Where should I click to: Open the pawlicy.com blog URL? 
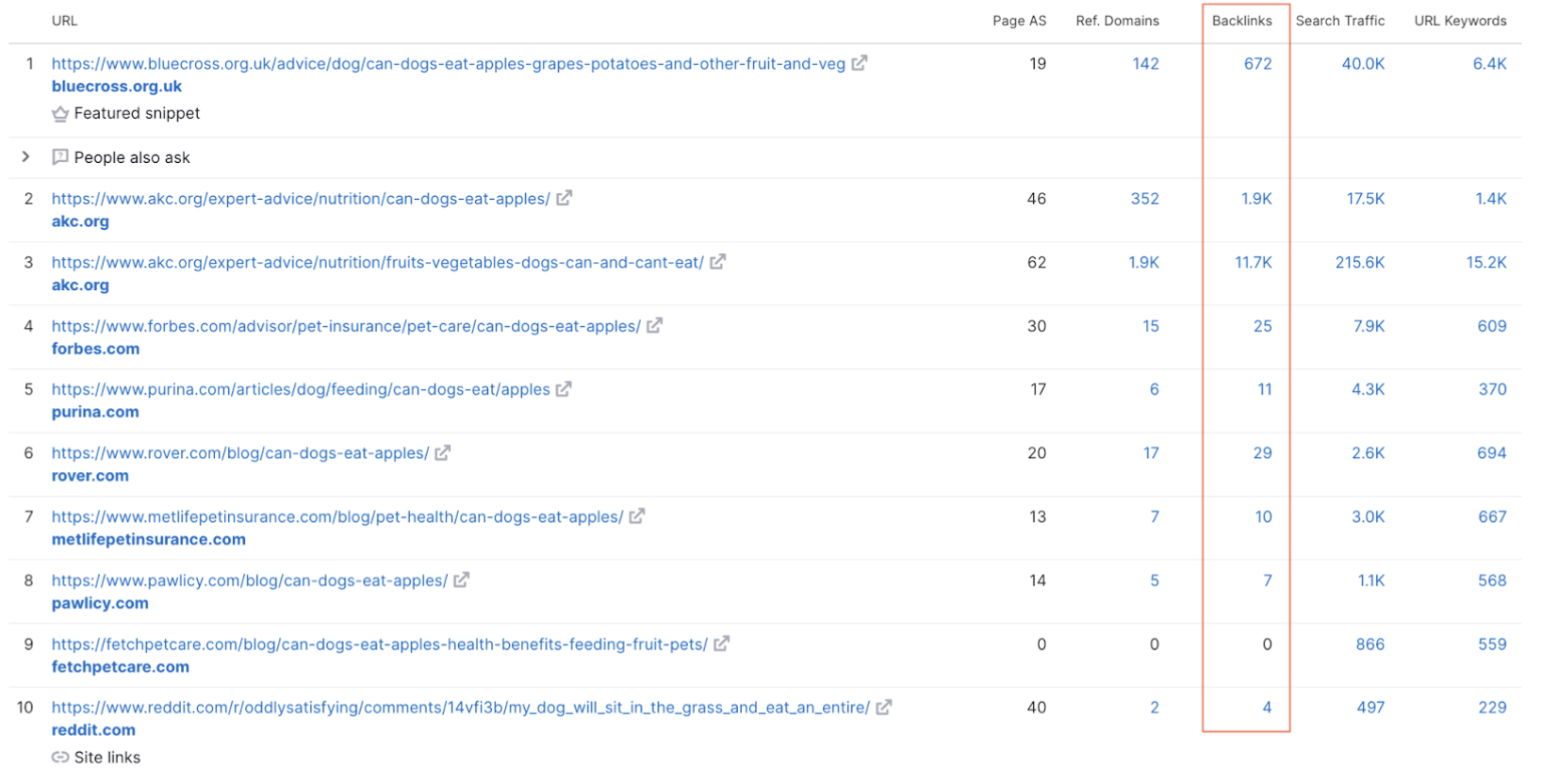(x=250, y=580)
